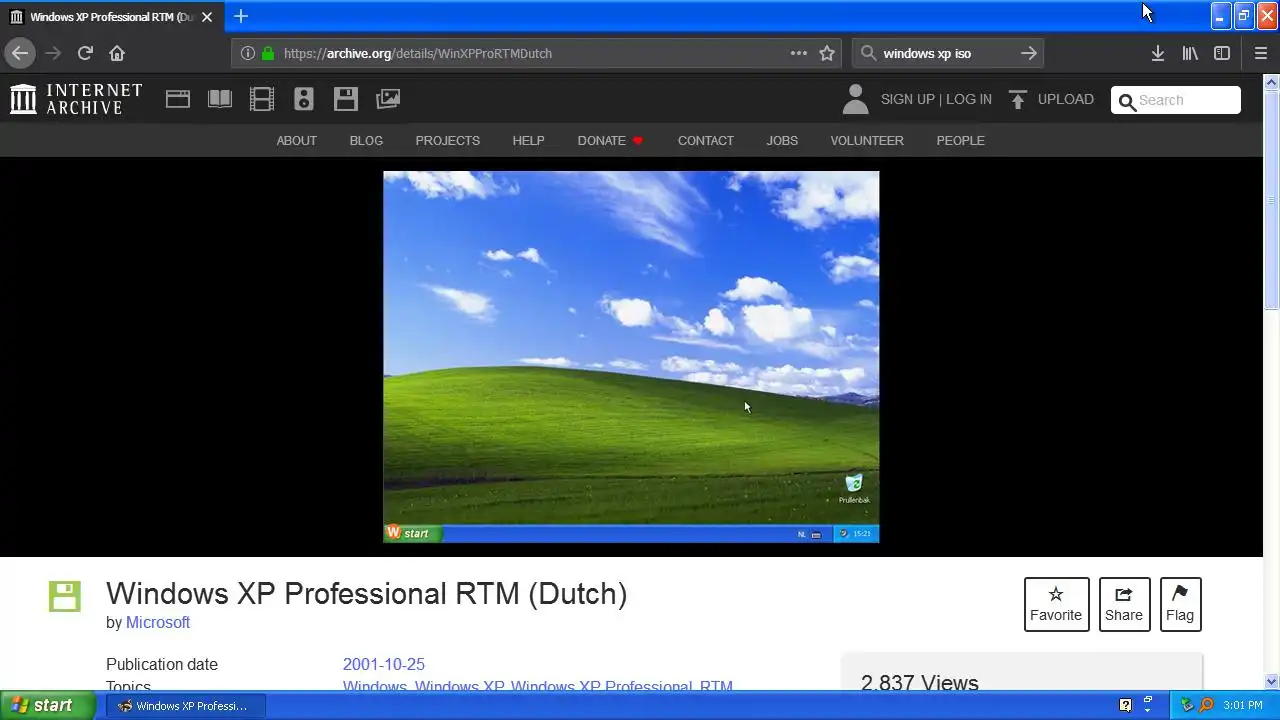Click the user avatar icon

(x=855, y=99)
